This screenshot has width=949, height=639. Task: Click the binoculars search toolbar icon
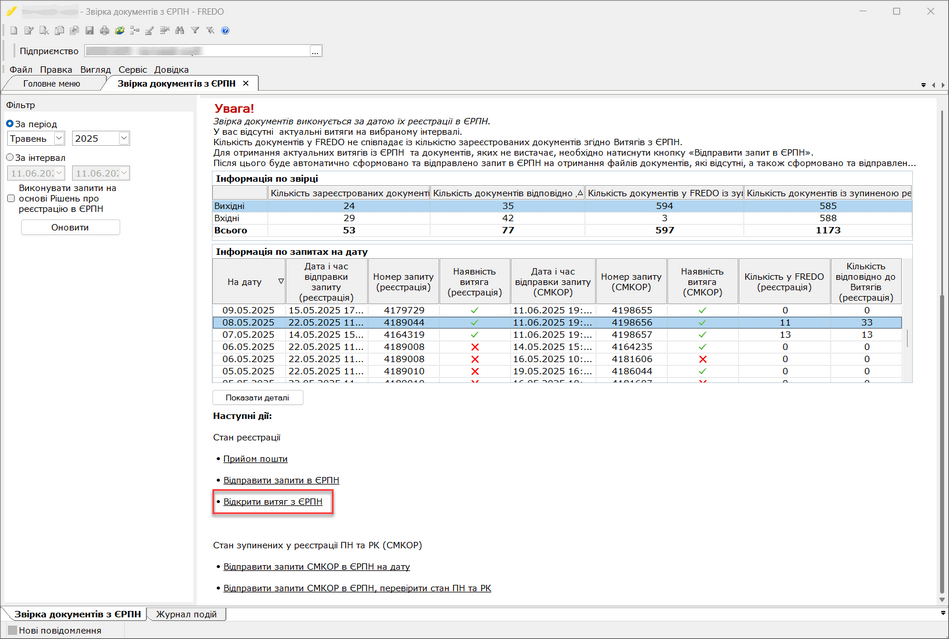point(180,30)
